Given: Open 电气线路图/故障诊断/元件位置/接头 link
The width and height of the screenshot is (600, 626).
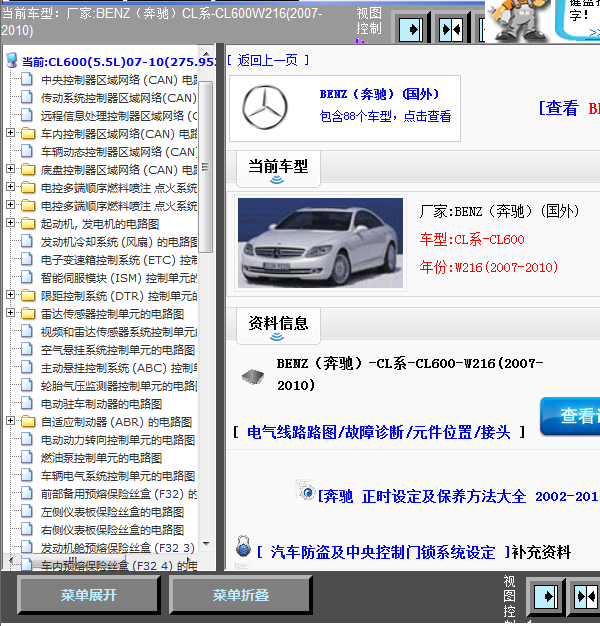Looking at the screenshot, I should [378, 432].
